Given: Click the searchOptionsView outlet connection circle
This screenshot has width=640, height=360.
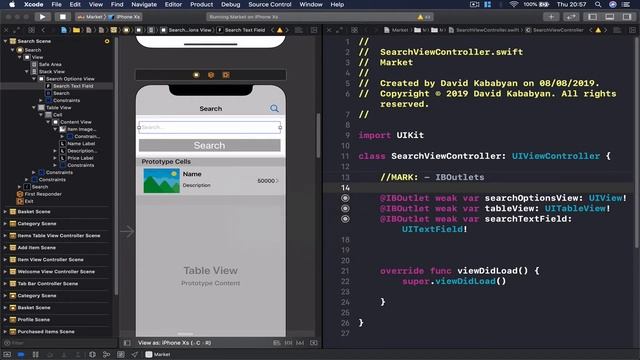Looking at the screenshot, I should point(345,198).
